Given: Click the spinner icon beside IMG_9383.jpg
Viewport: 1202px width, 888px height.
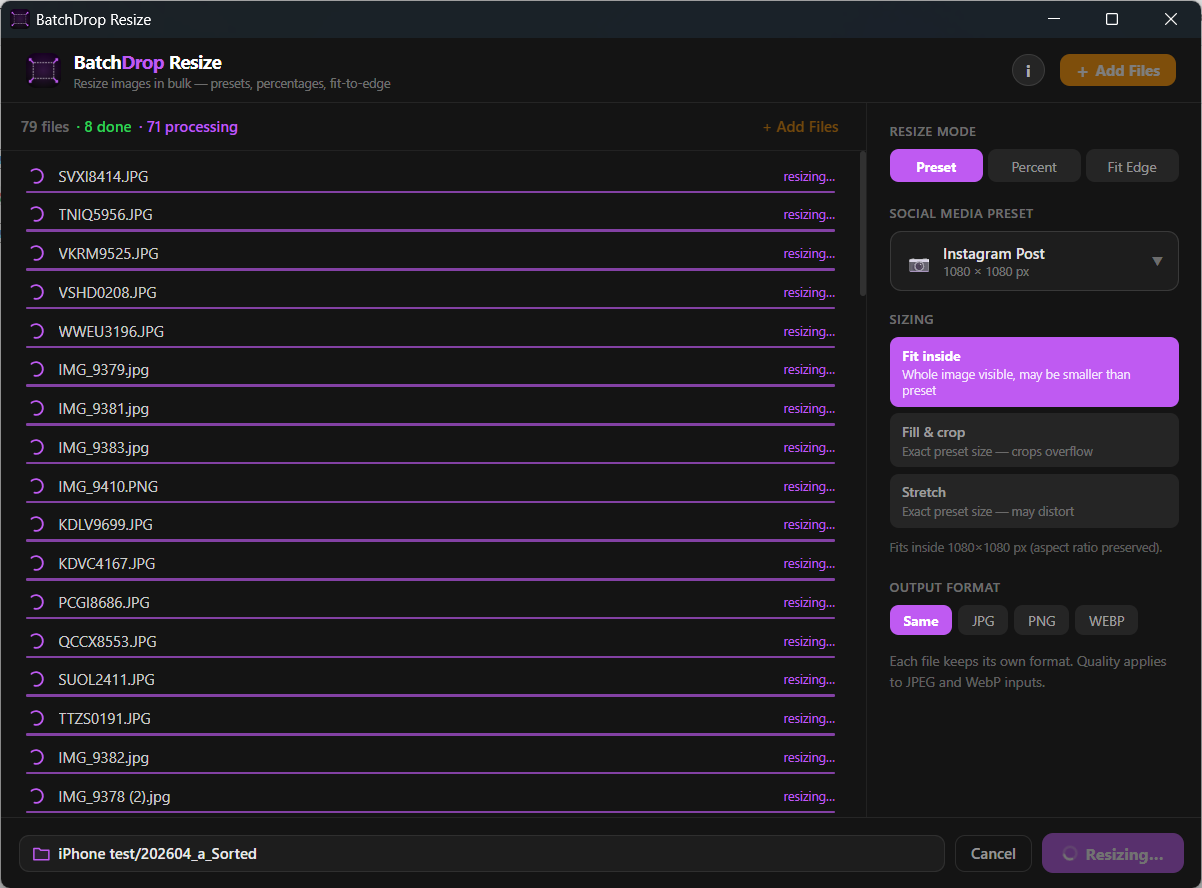Looking at the screenshot, I should pyautogui.click(x=37, y=447).
